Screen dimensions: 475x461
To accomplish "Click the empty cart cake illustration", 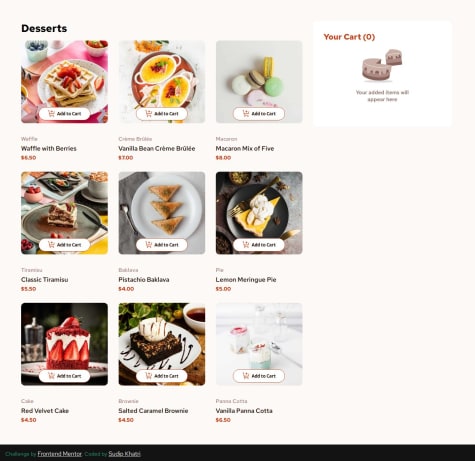I will point(382,66).
